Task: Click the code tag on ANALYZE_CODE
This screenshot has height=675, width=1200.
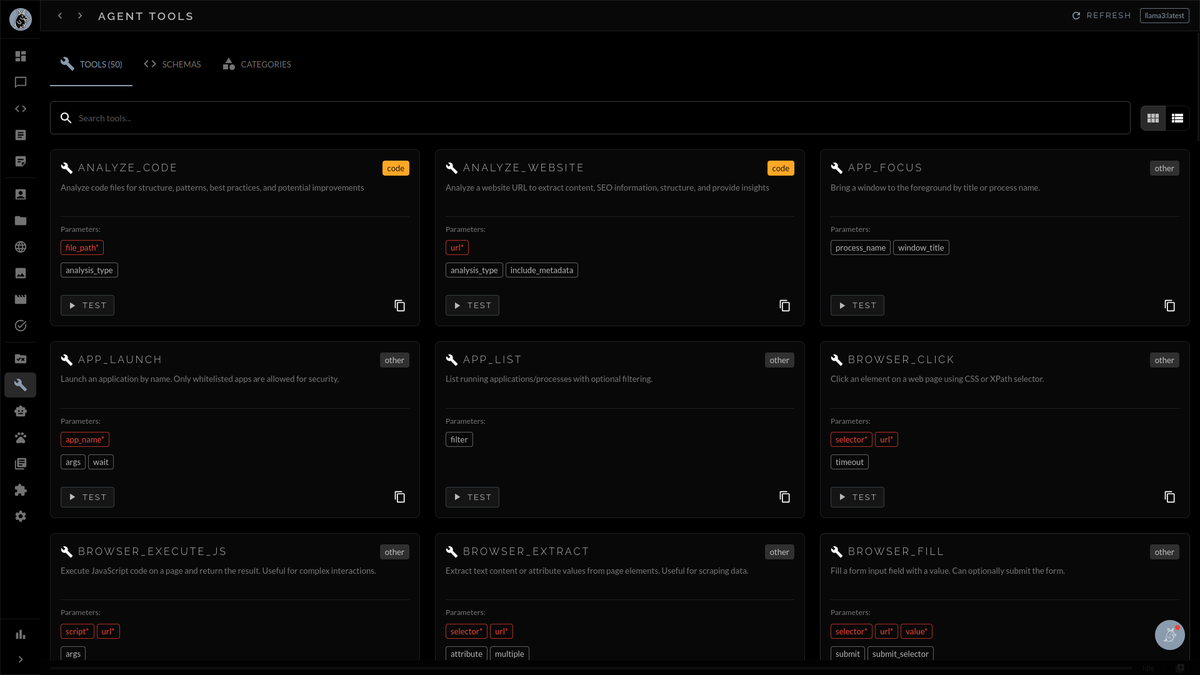Action: (396, 168)
